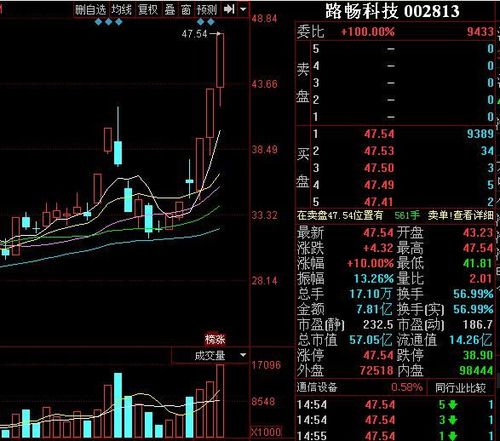500x441 pixels.
Task: Click the 最高 value 47.54
Action: click(478, 248)
